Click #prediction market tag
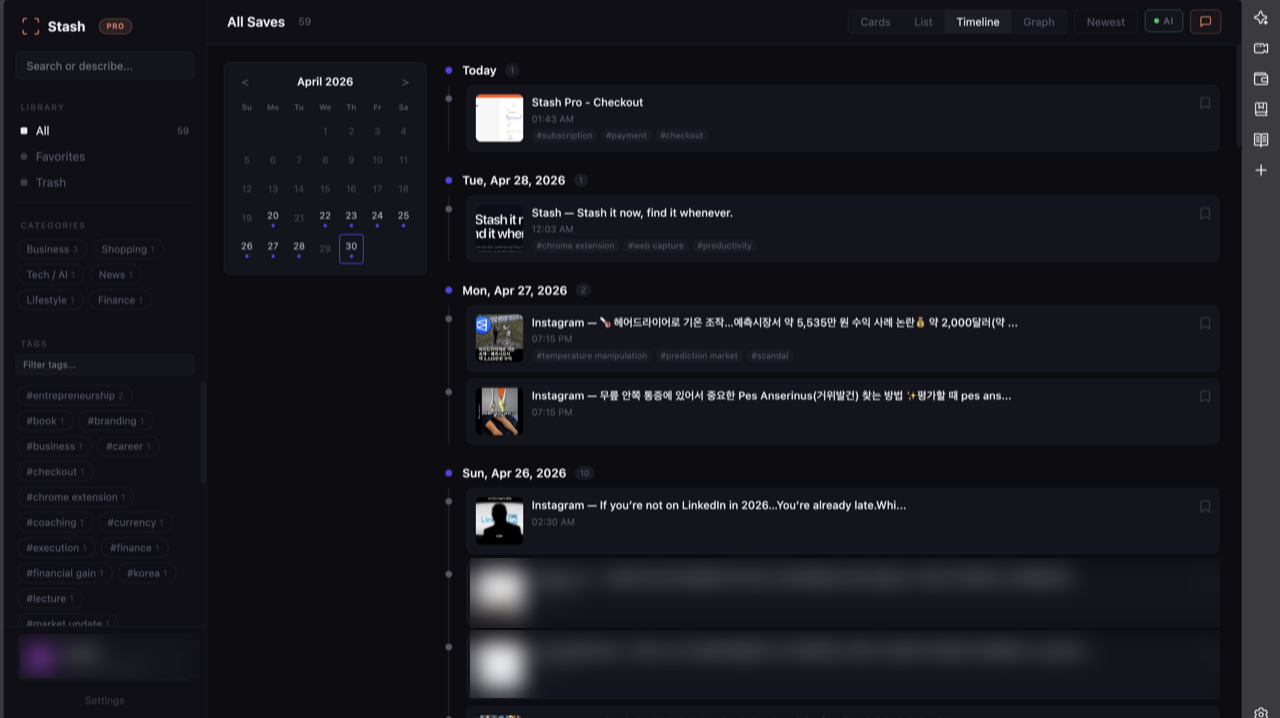This screenshot has height=718, width=1280. (x=699, y=355)
